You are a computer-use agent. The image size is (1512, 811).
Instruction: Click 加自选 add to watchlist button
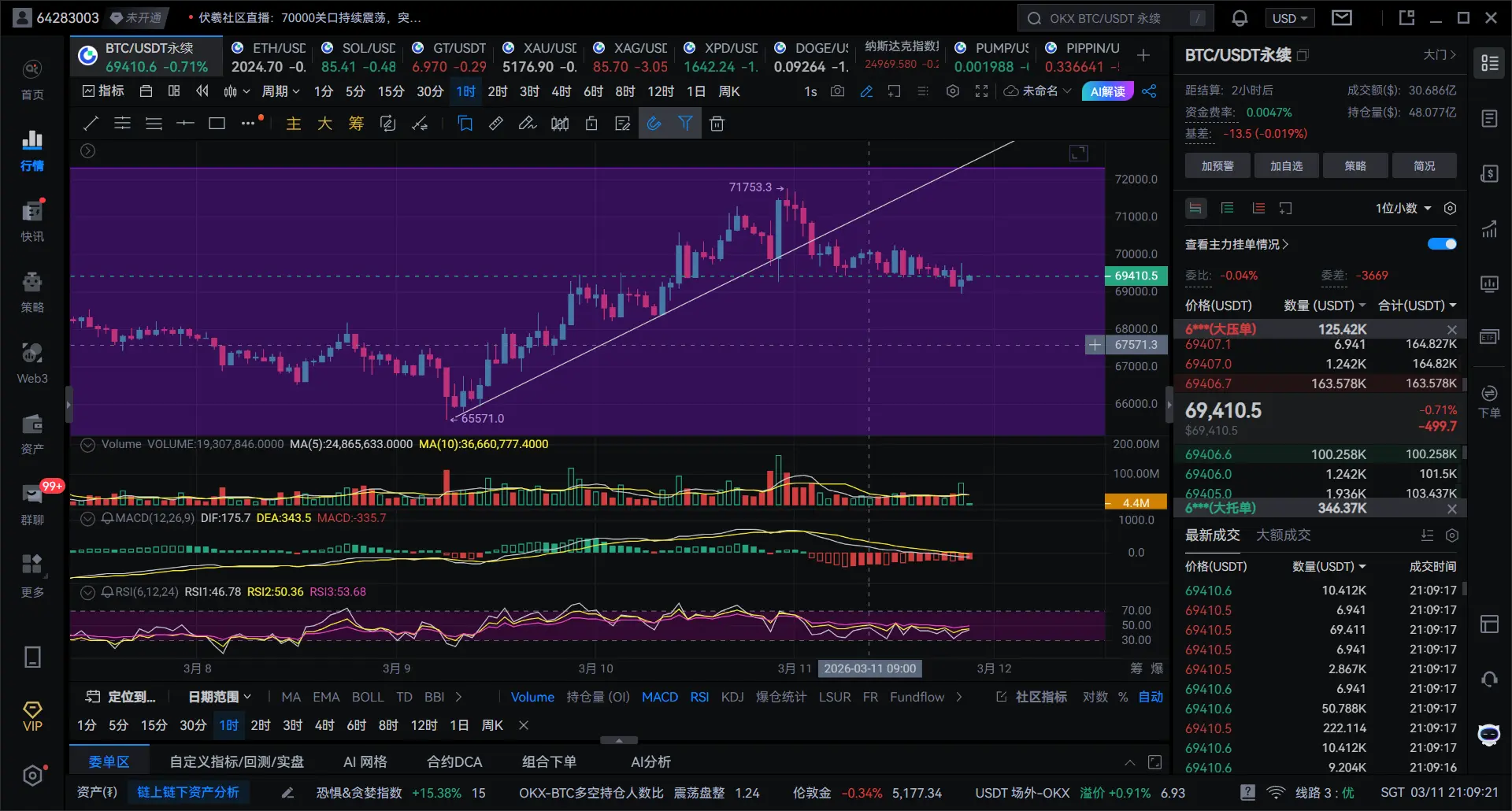coord(1287,166)
